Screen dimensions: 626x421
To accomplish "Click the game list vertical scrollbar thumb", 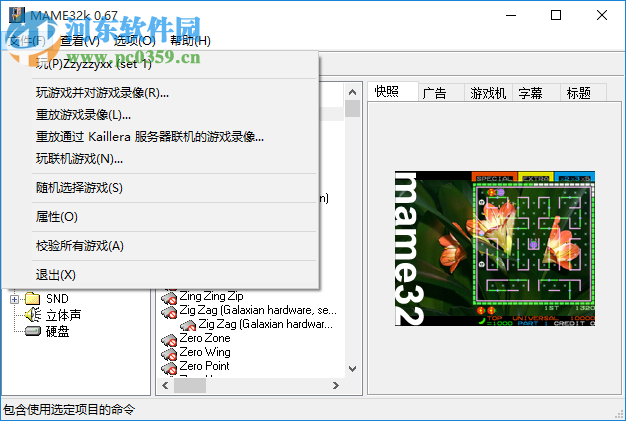I will (352, 109).
